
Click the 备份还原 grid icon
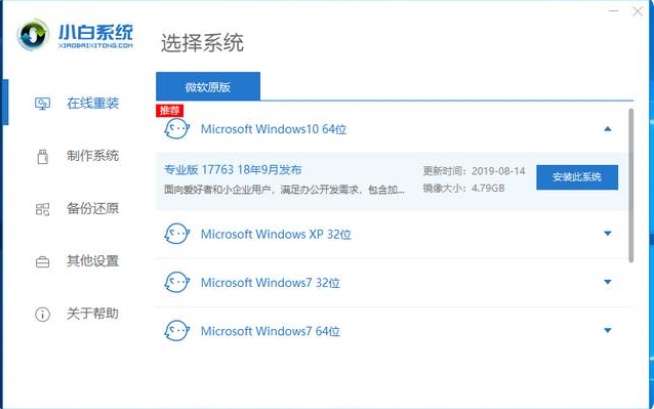point(42,209)
